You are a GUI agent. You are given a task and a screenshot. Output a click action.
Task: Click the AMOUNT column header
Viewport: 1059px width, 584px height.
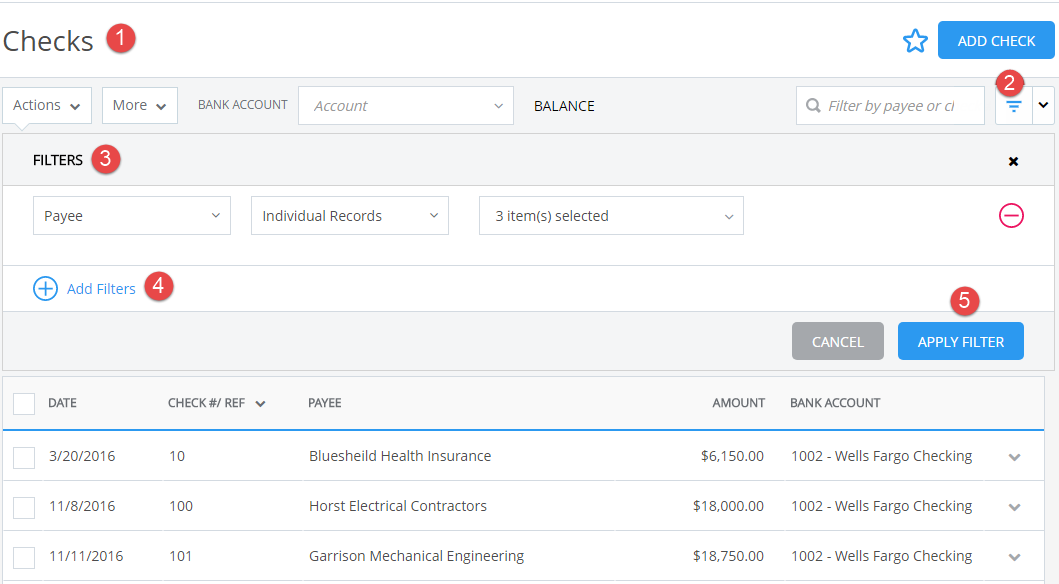(739, 403)
